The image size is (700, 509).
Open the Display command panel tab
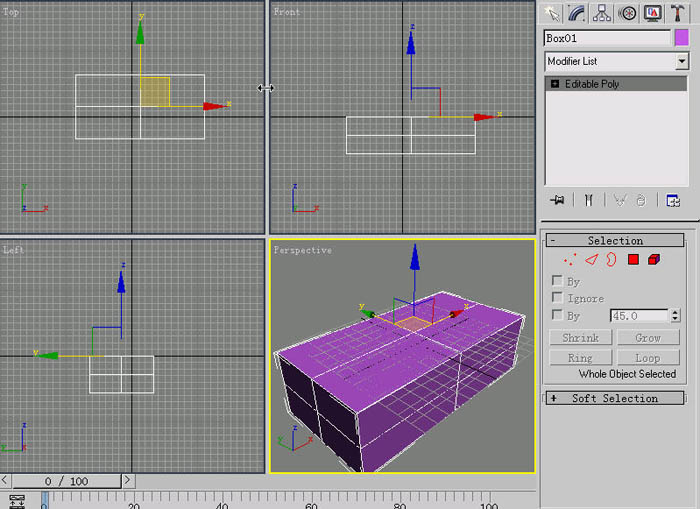[x=652, y=13]
